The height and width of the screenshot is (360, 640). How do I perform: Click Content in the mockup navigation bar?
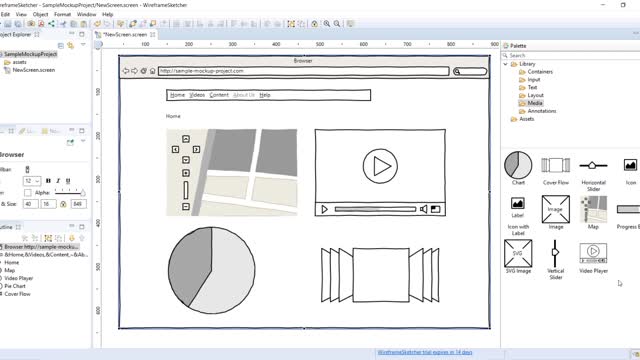219,95
